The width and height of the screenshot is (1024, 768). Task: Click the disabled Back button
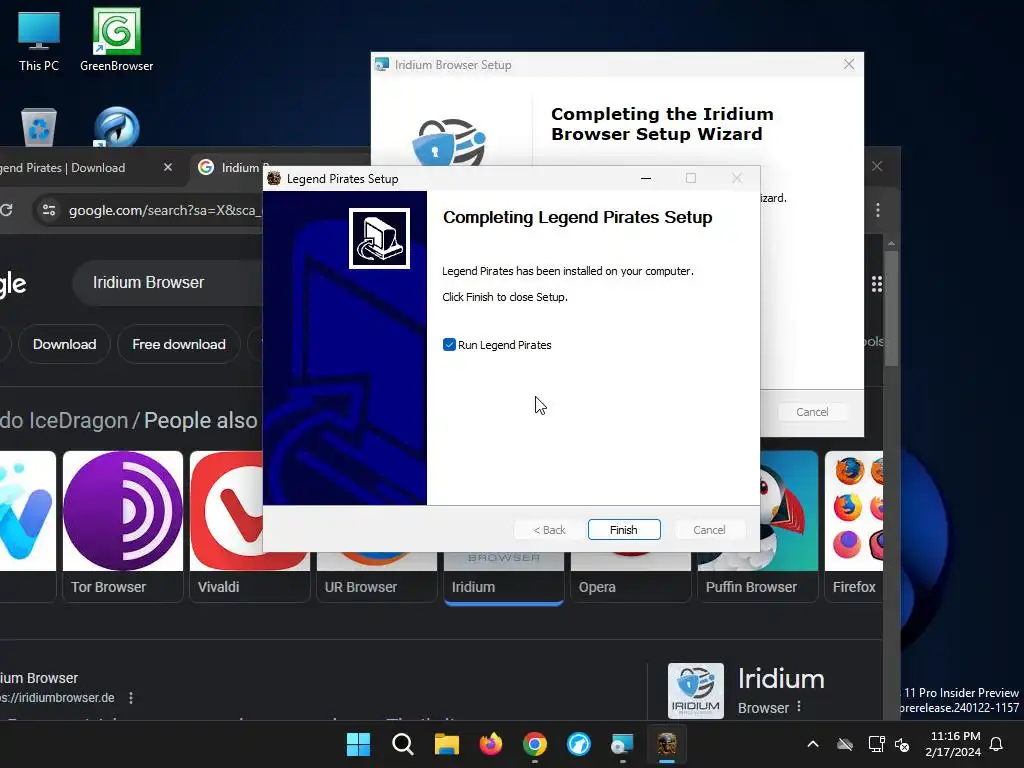549,530
